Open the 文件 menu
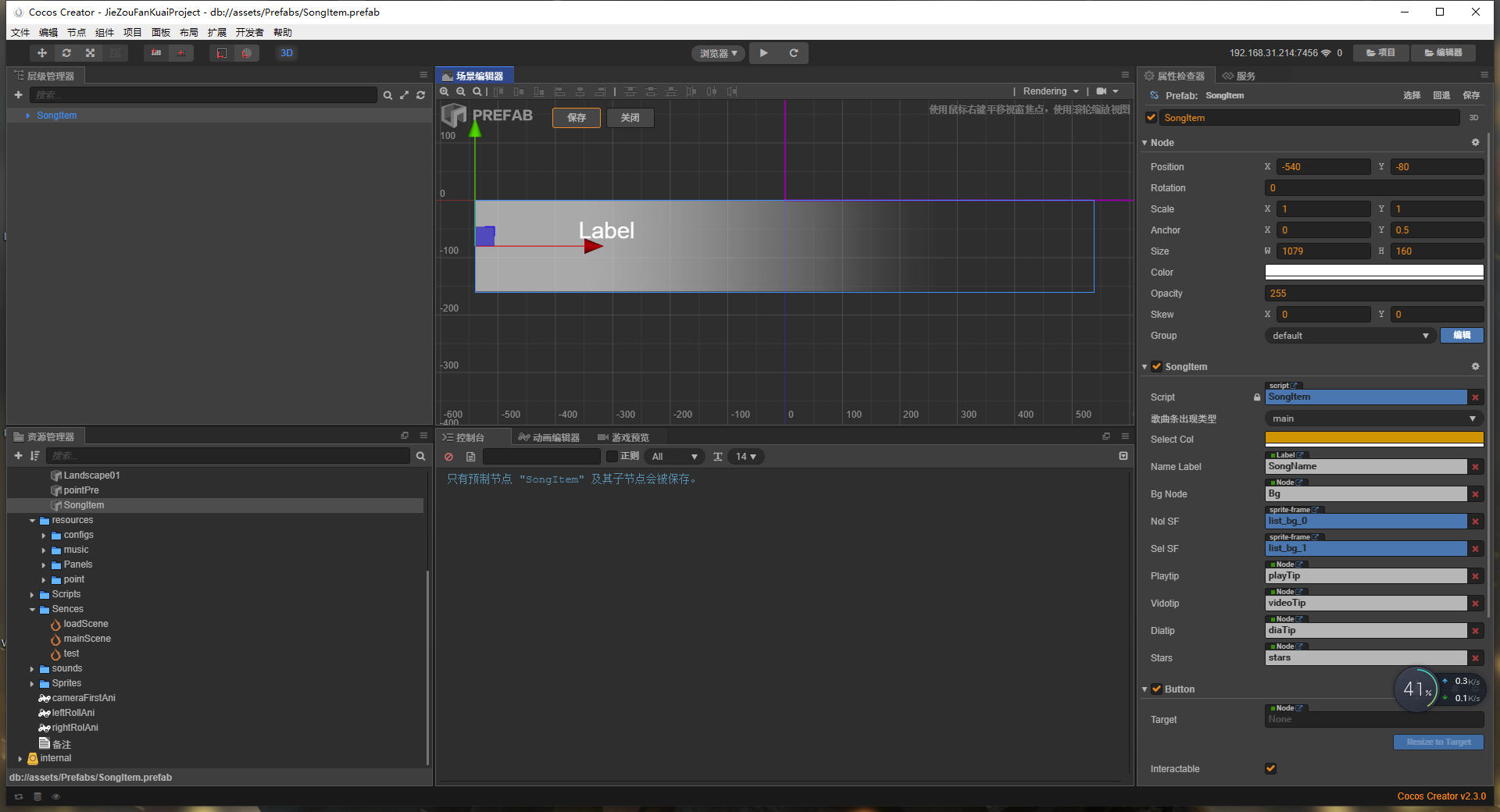Image resolution: width=1500 pixels, height=812 pixels. pos(20,32)
